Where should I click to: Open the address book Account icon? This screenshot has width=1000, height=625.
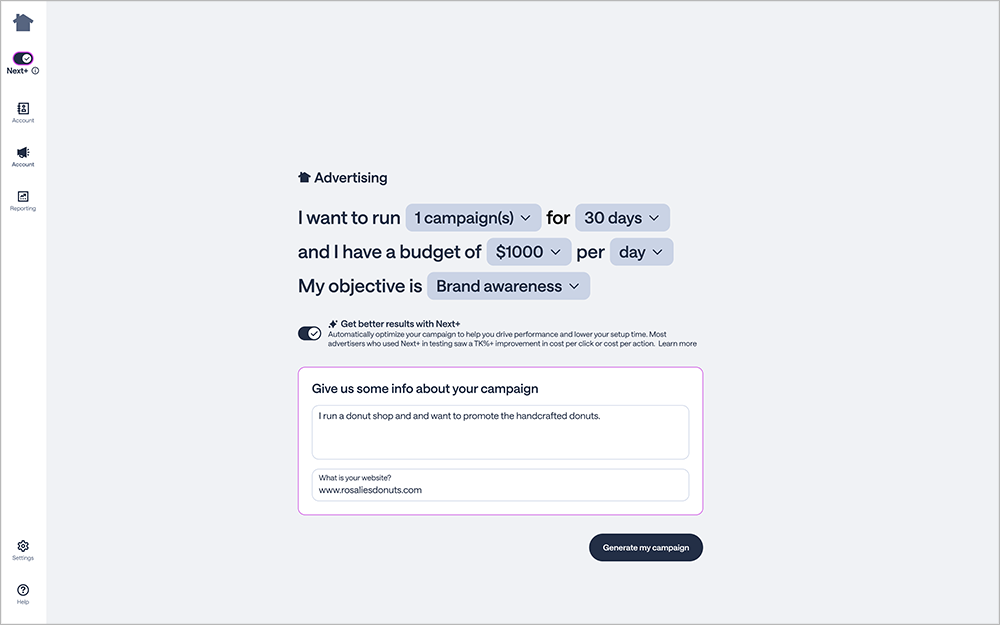pyautogui.click(x=23, y=108)
